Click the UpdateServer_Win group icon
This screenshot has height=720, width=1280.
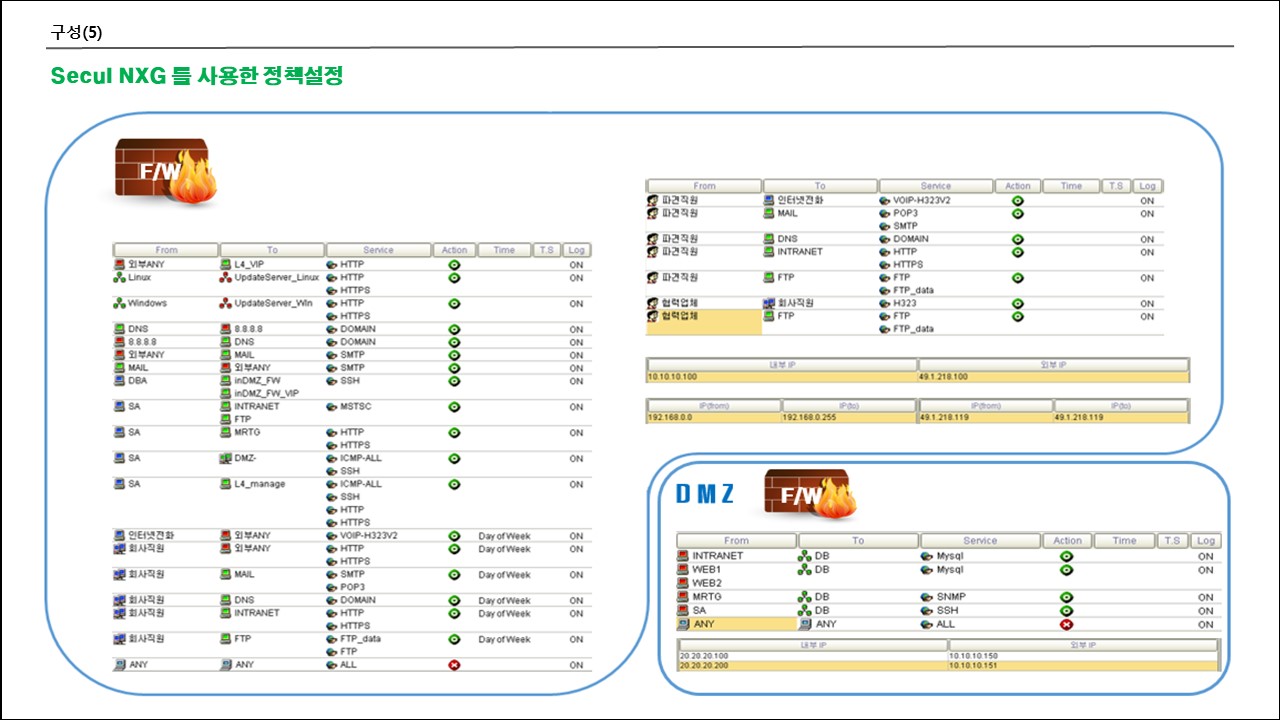(226, 303)
